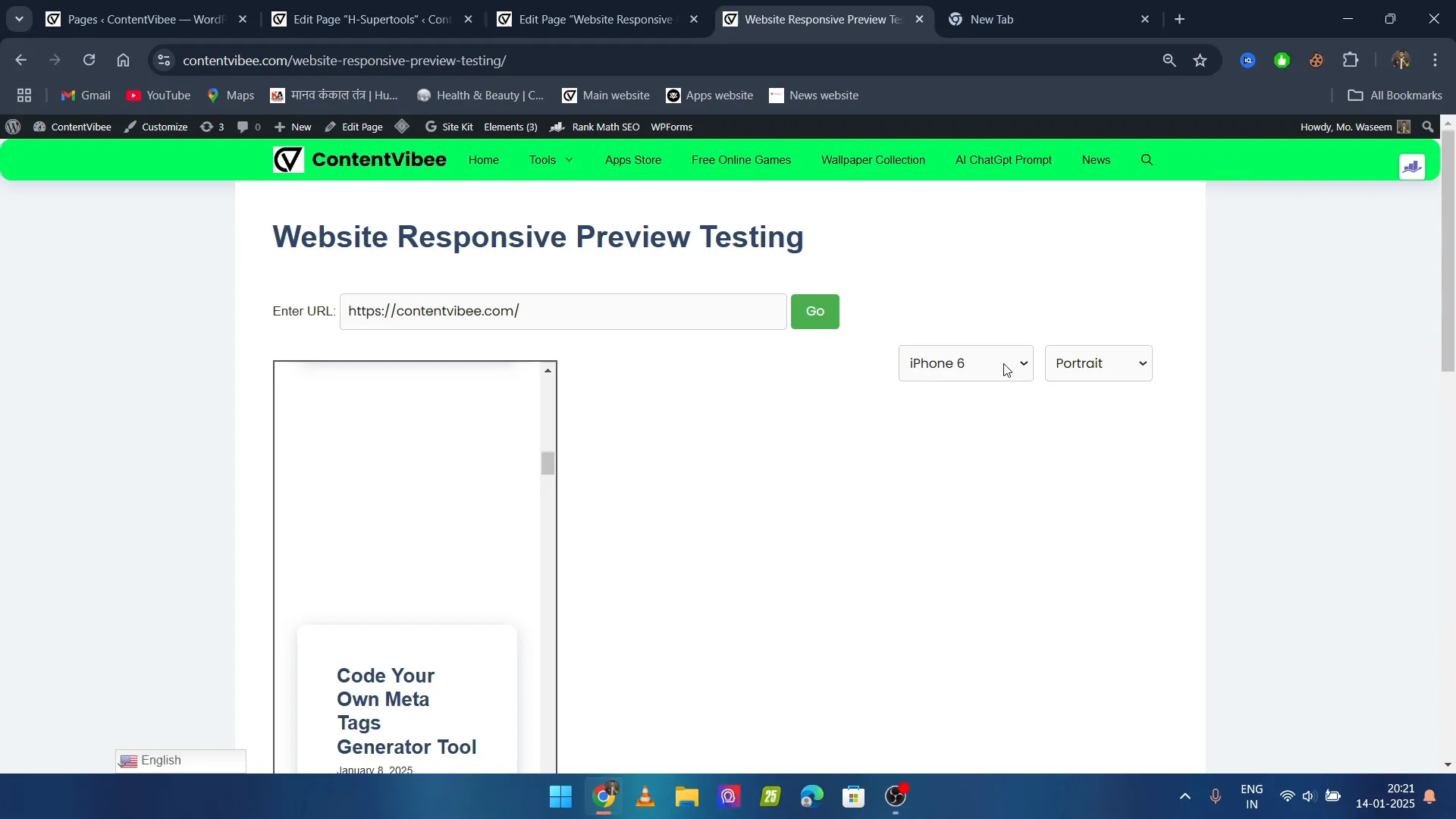This screenshot has width=1456, height=819.
Task: Open the admin bar search magnifier
Action: click(x=1429, y=127)
